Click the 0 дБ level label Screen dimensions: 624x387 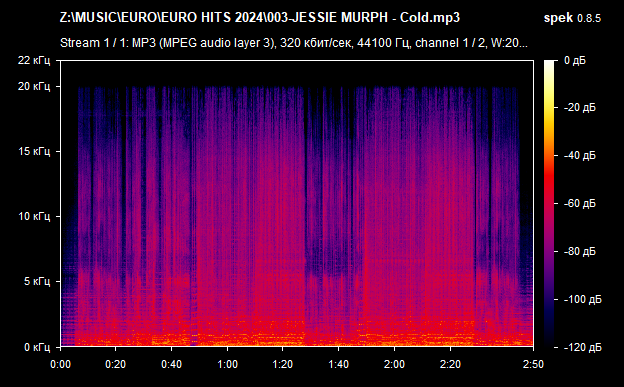click(x=575, y=61)
